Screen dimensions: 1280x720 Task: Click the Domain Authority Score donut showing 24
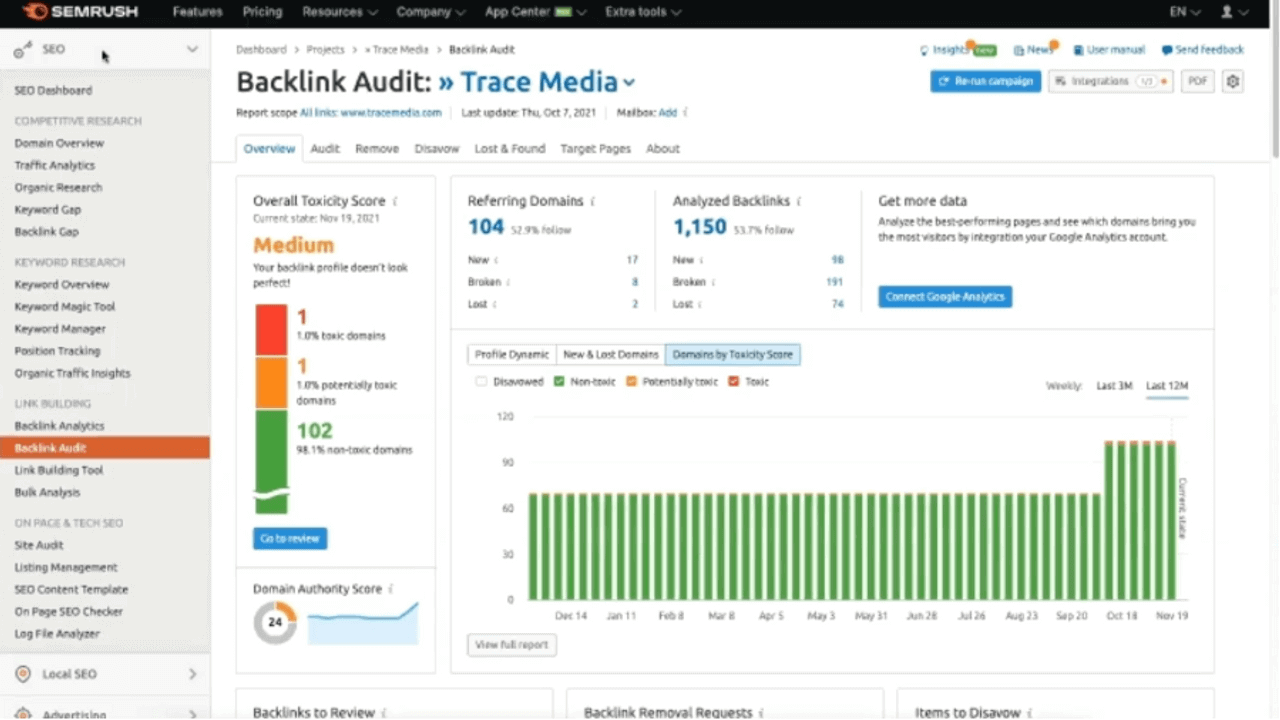tap(275, 622)
